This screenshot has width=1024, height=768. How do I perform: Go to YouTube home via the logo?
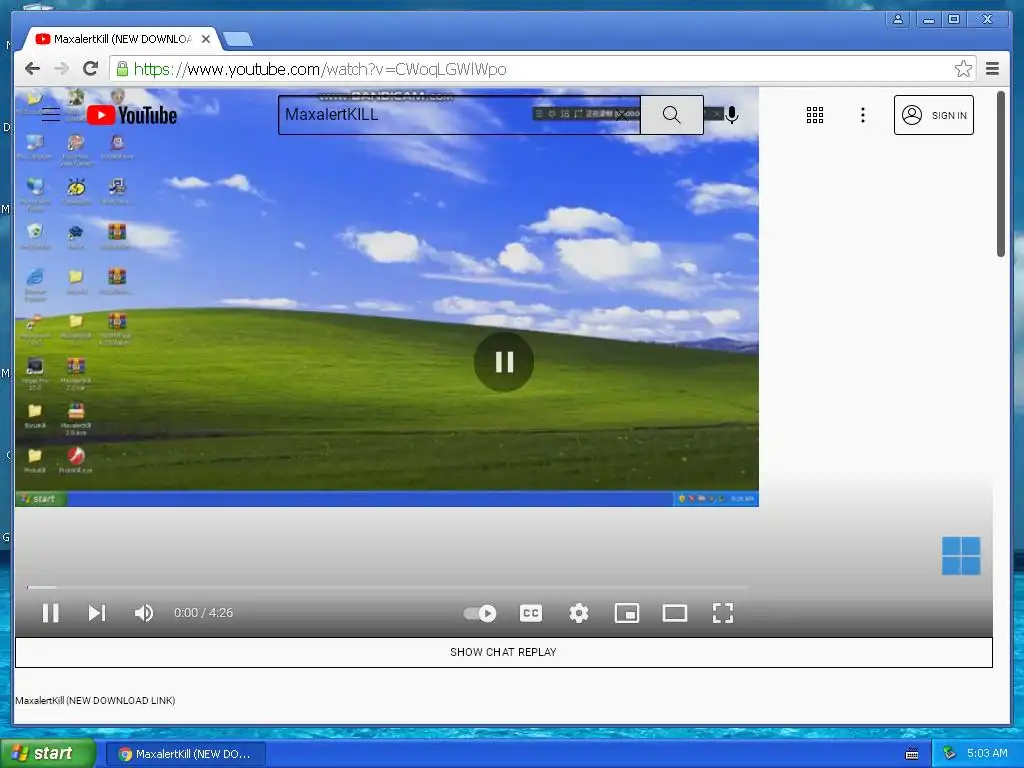click(x=132, y=115)
